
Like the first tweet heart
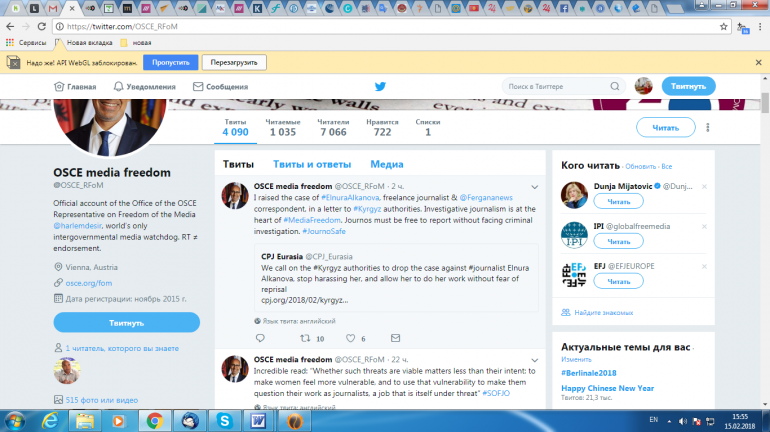click(x=350, y=338)
